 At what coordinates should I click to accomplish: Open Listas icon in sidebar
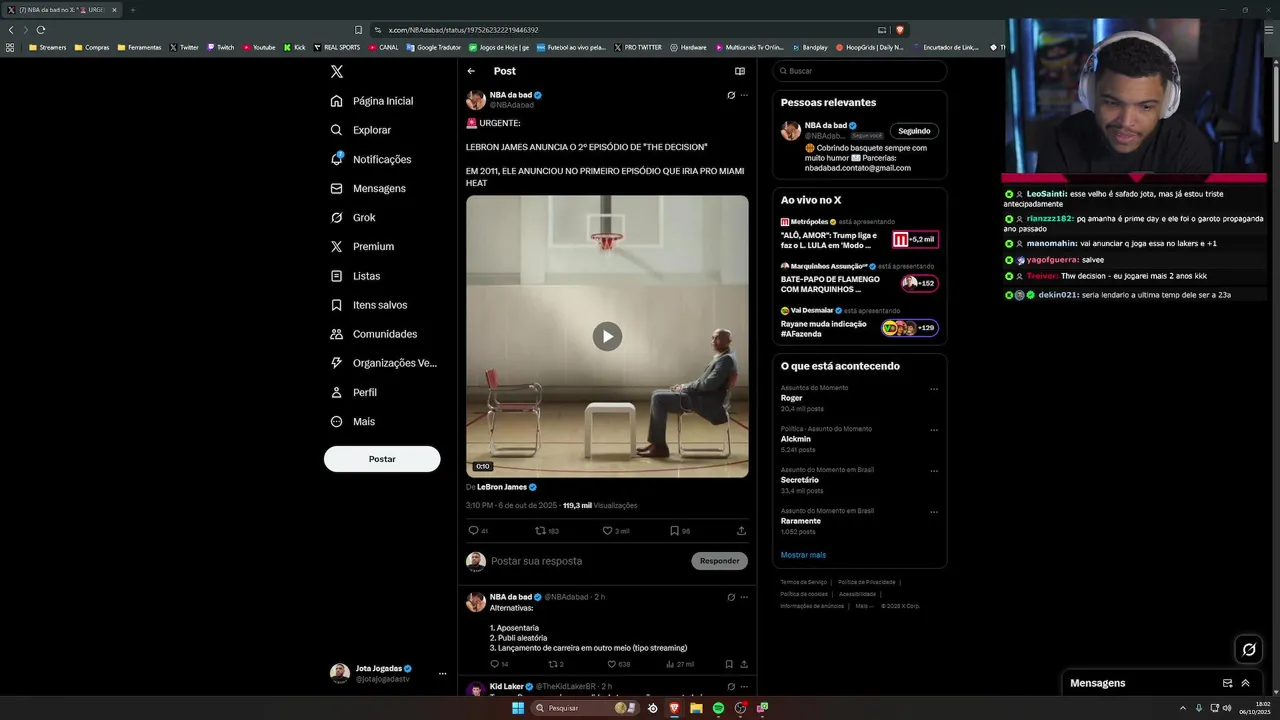pos(337,276)
